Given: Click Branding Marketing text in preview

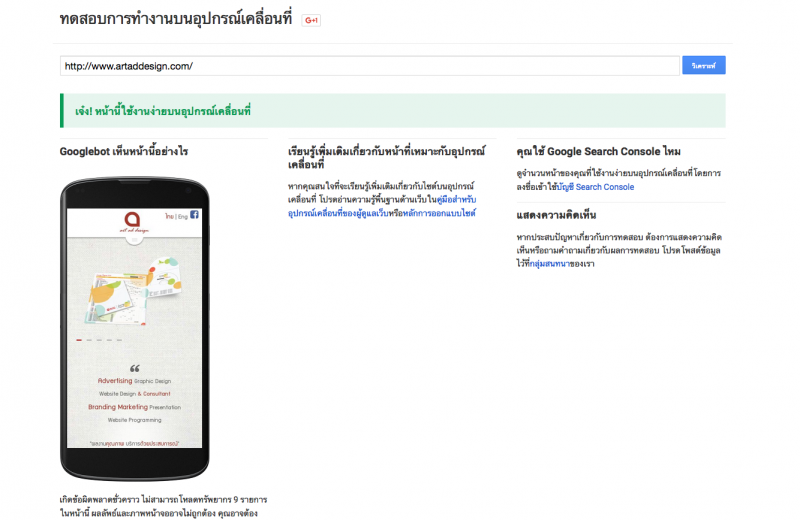Looking at the screenshot, I should 118,407.
